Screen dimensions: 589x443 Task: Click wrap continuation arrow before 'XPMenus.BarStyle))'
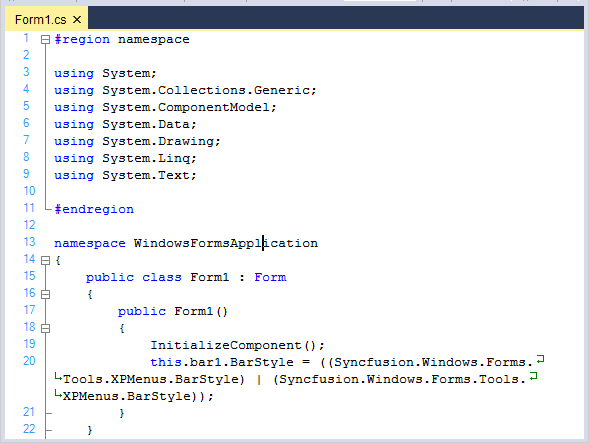pyautogui.click(x=58, y=393)
